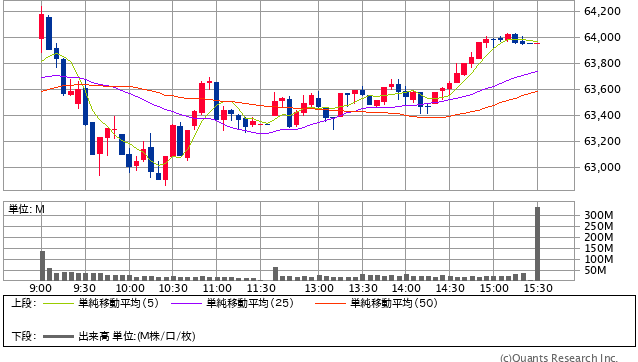Click the 13:00 time axis label
Screen dimensions: 638x362
click(x=319, y=288)
